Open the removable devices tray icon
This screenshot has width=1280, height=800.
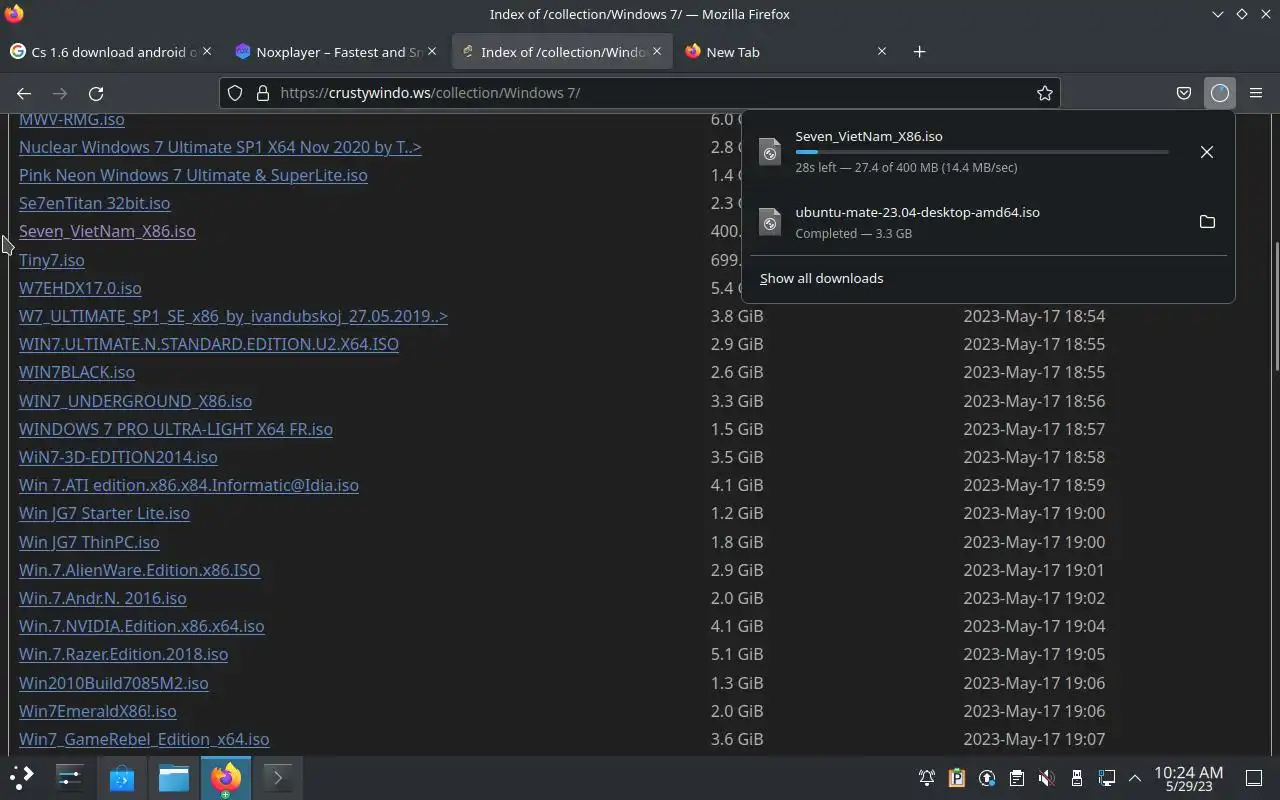(x=1077, y=778)
